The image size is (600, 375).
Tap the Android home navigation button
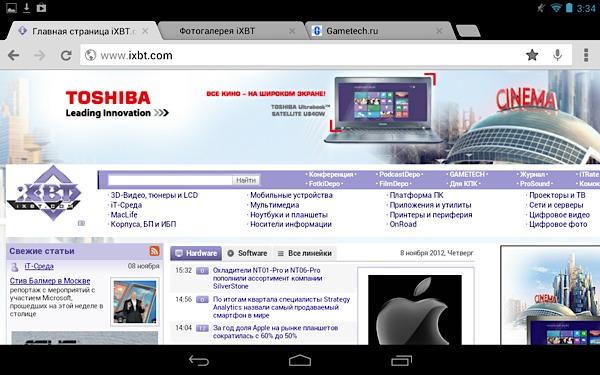tap(300, 360)
